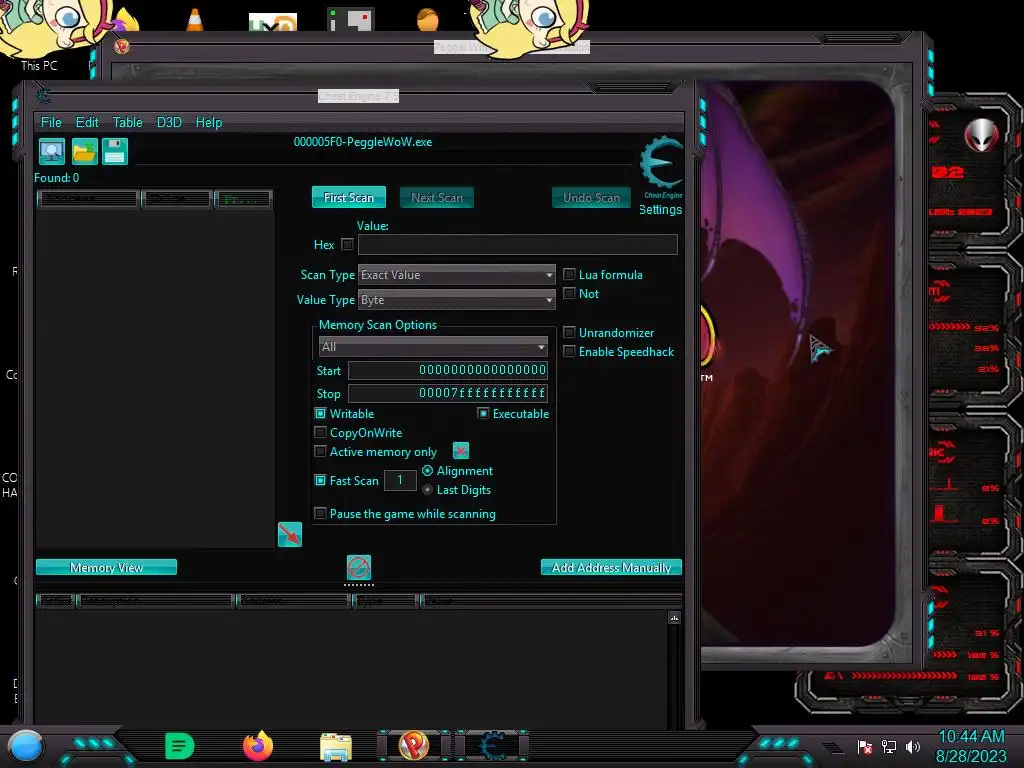1024x768 pixels.
Task: Toggle the Hex checkbox
Action: point(347,244)
